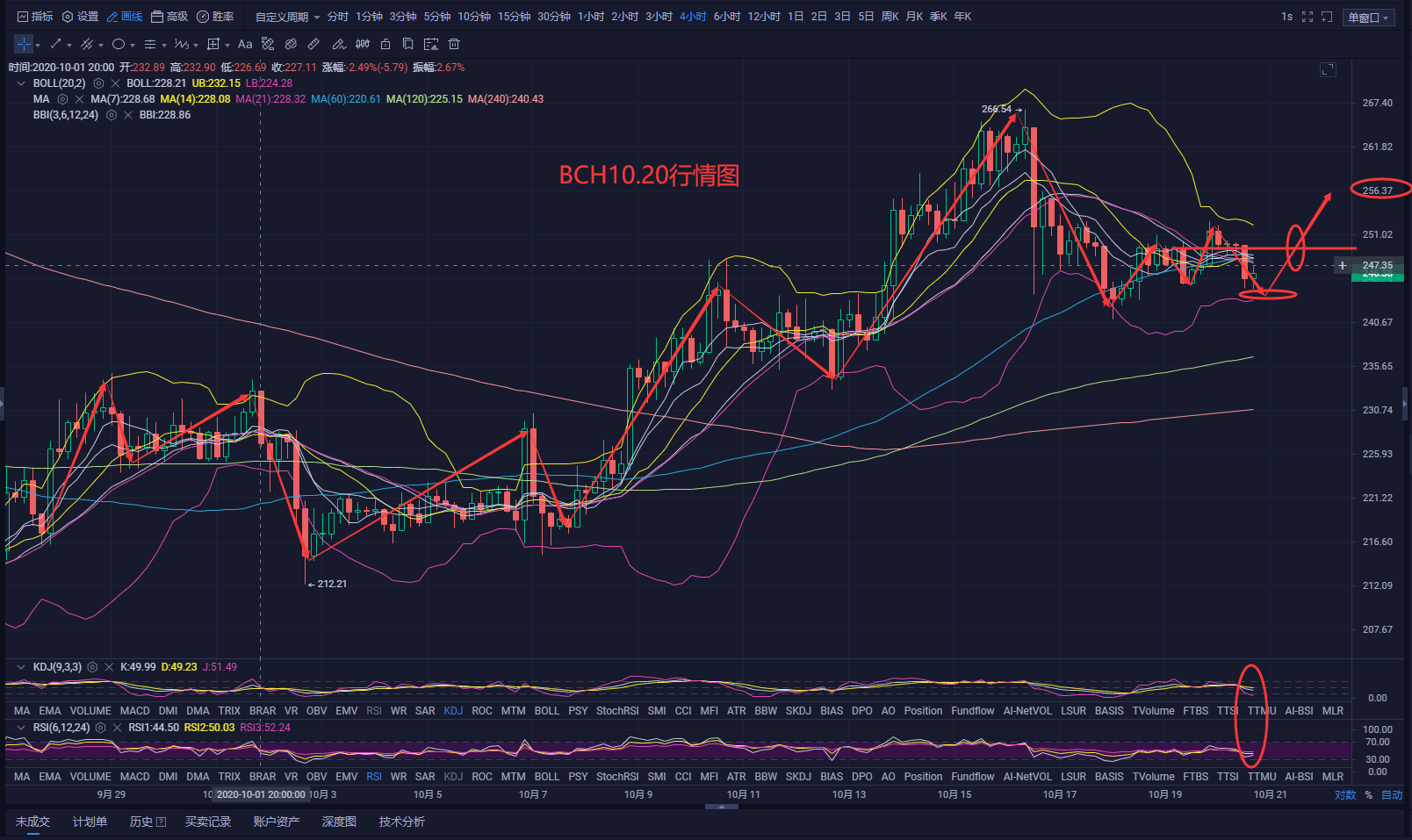Screen dimensions: 1412x840
Task: Toggle the 画线 drawing mode
Action: 125,17
